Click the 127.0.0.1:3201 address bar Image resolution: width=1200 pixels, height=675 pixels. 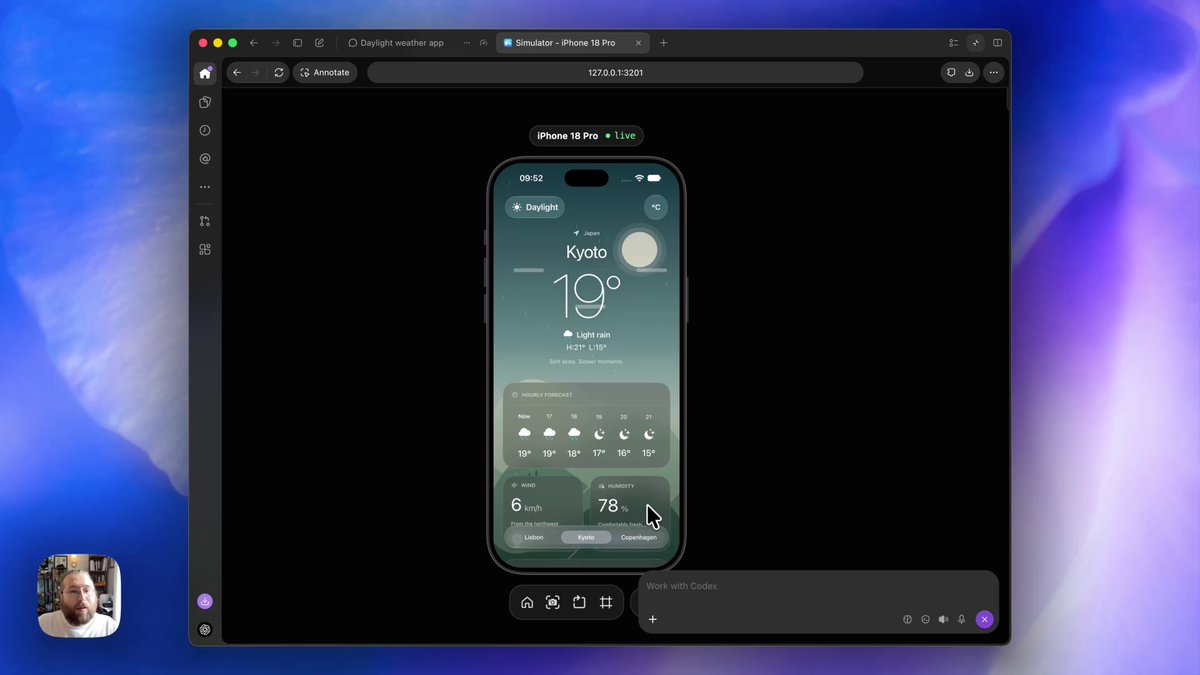615,72
